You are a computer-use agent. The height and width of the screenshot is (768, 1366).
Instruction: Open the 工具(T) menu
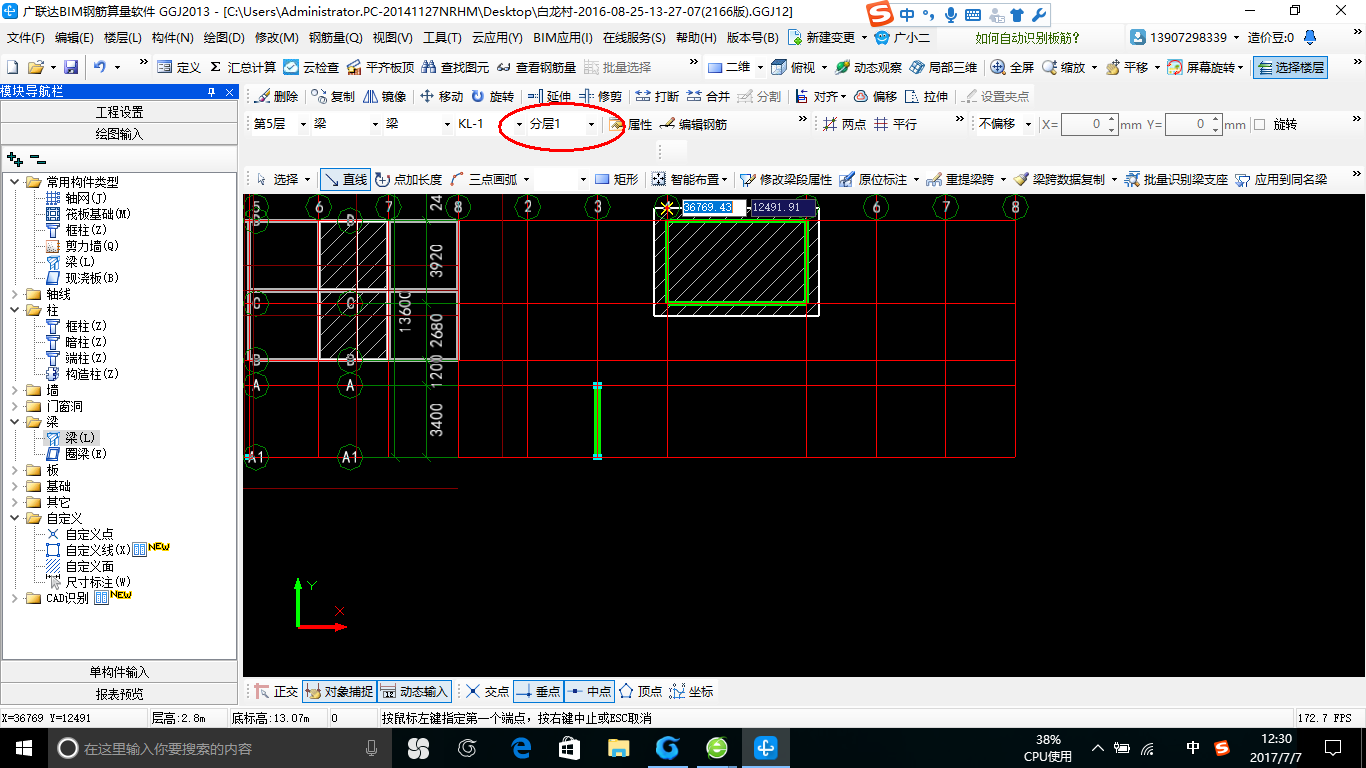[x=442, y=38]
